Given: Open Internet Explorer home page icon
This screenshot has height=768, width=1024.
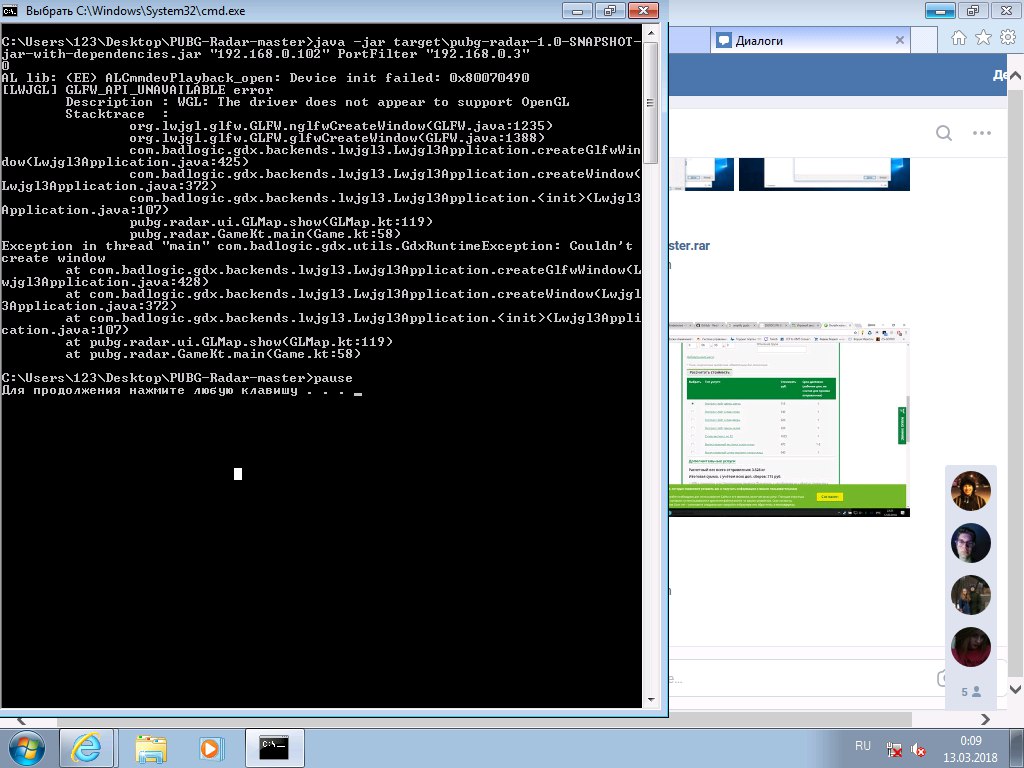Looking at the screenshot, I should 959,38.
